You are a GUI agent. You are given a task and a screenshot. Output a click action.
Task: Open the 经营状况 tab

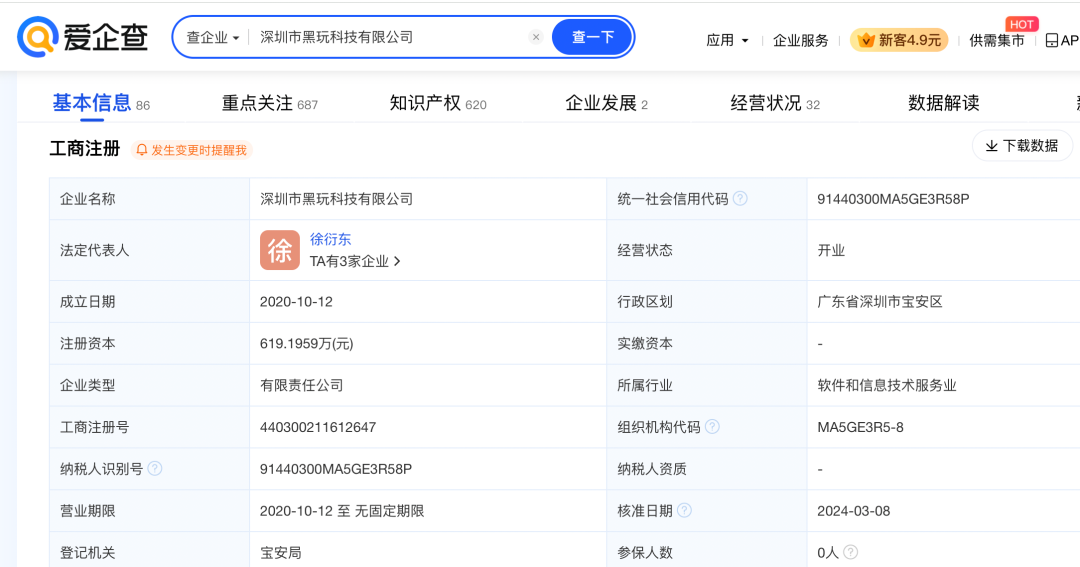tap(775, 103)
